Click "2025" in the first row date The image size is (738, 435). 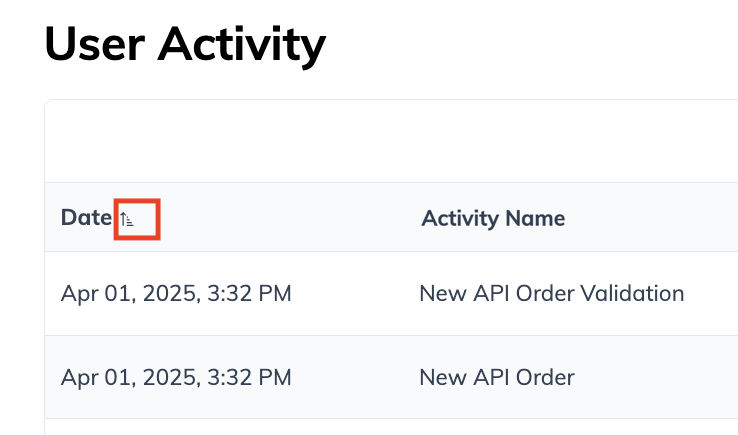(x=172, y=294)
